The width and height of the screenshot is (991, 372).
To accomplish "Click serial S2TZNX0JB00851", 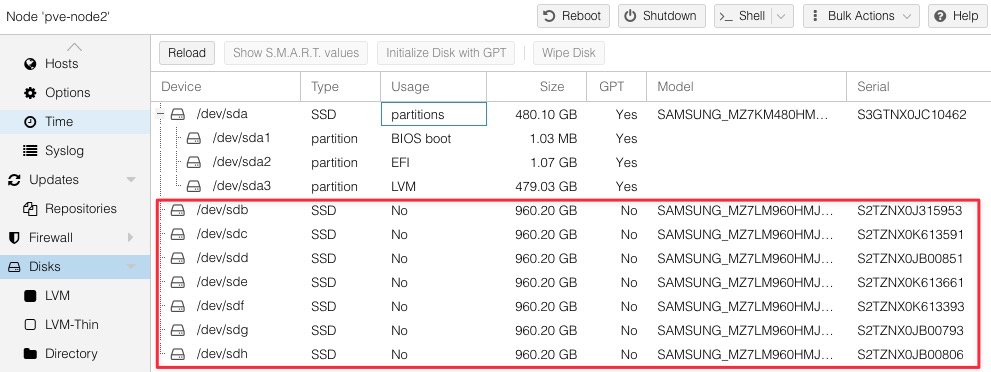I will 910,258.
